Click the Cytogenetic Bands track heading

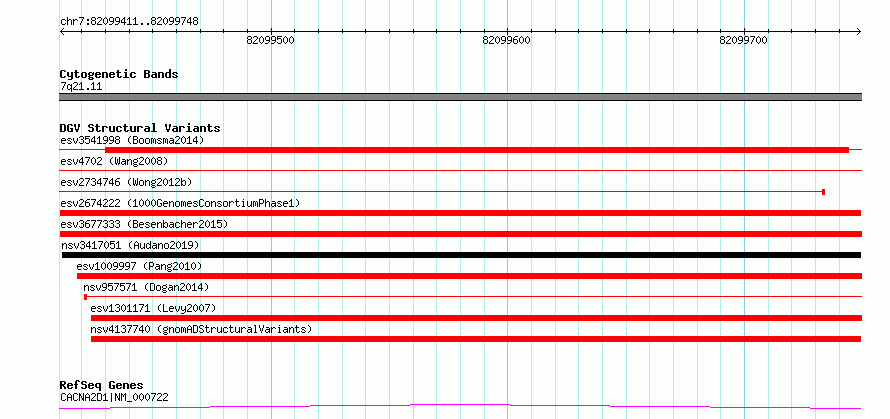(x=119, y=74)
